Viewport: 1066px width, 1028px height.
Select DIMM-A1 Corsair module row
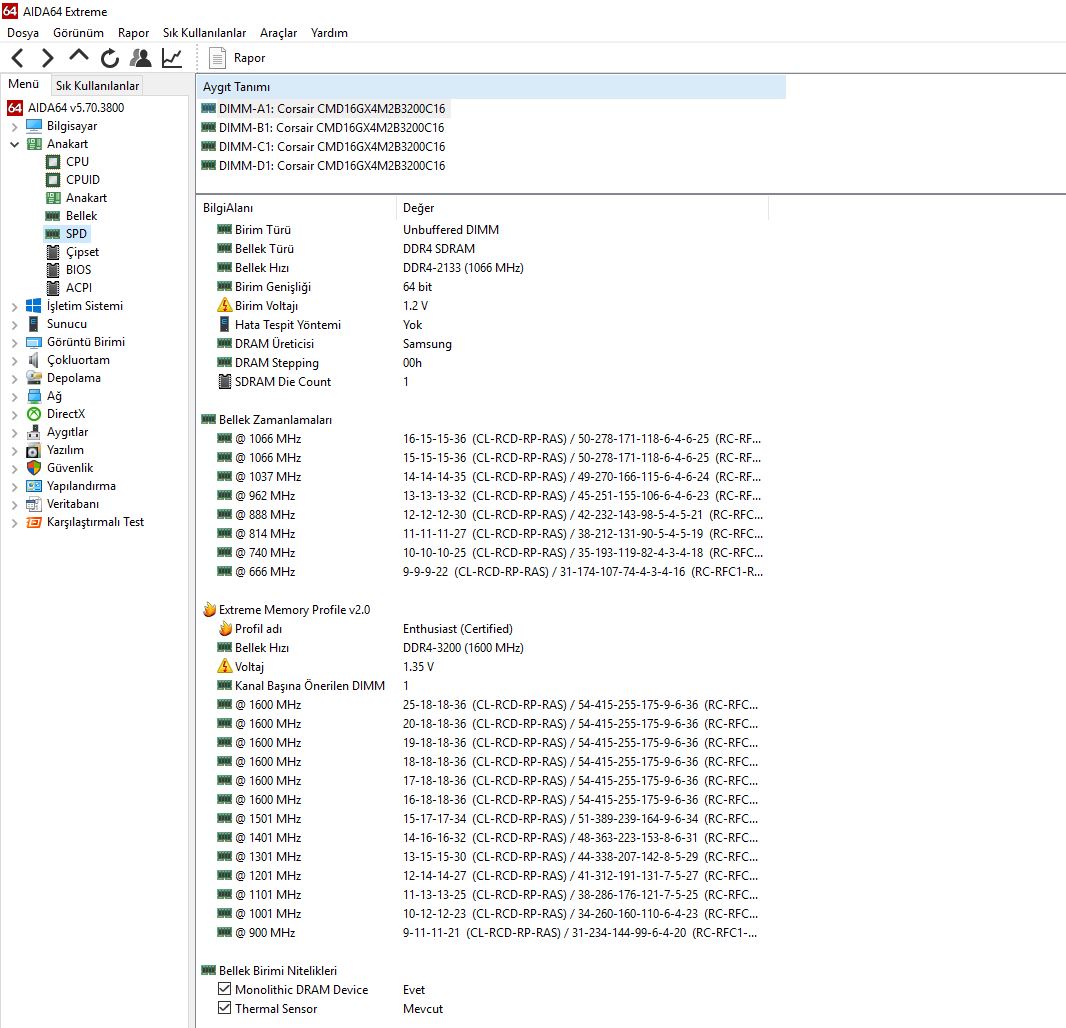coord(324,109)
